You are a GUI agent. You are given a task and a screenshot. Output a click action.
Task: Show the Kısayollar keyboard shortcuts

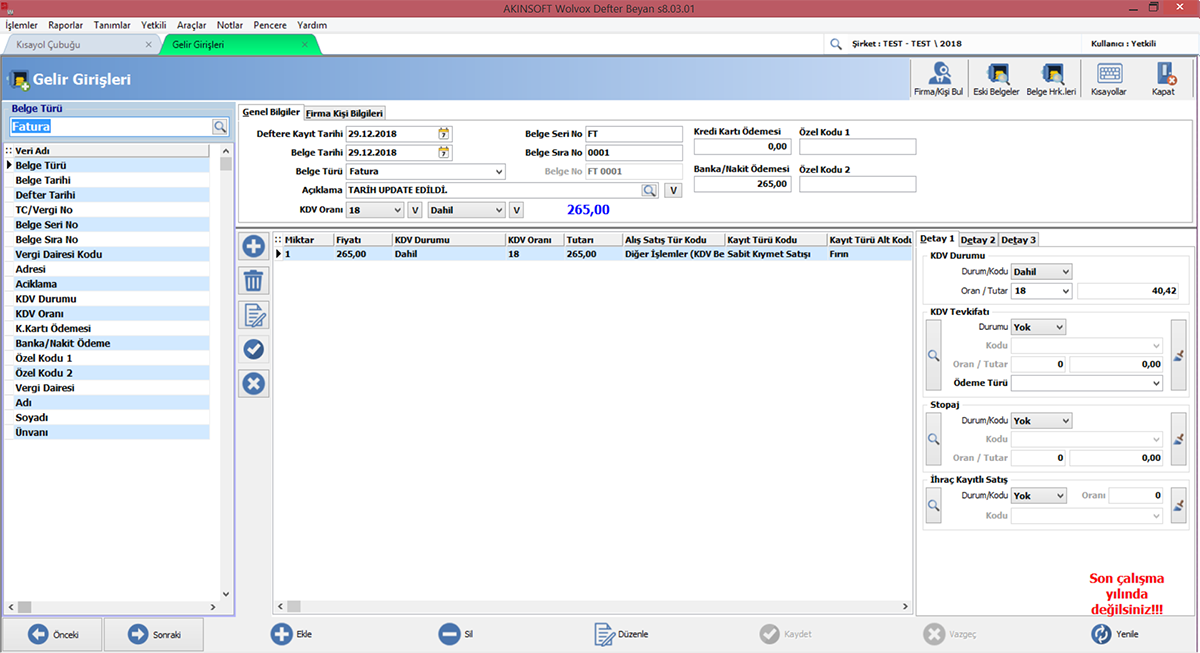tap(1108, 78)
